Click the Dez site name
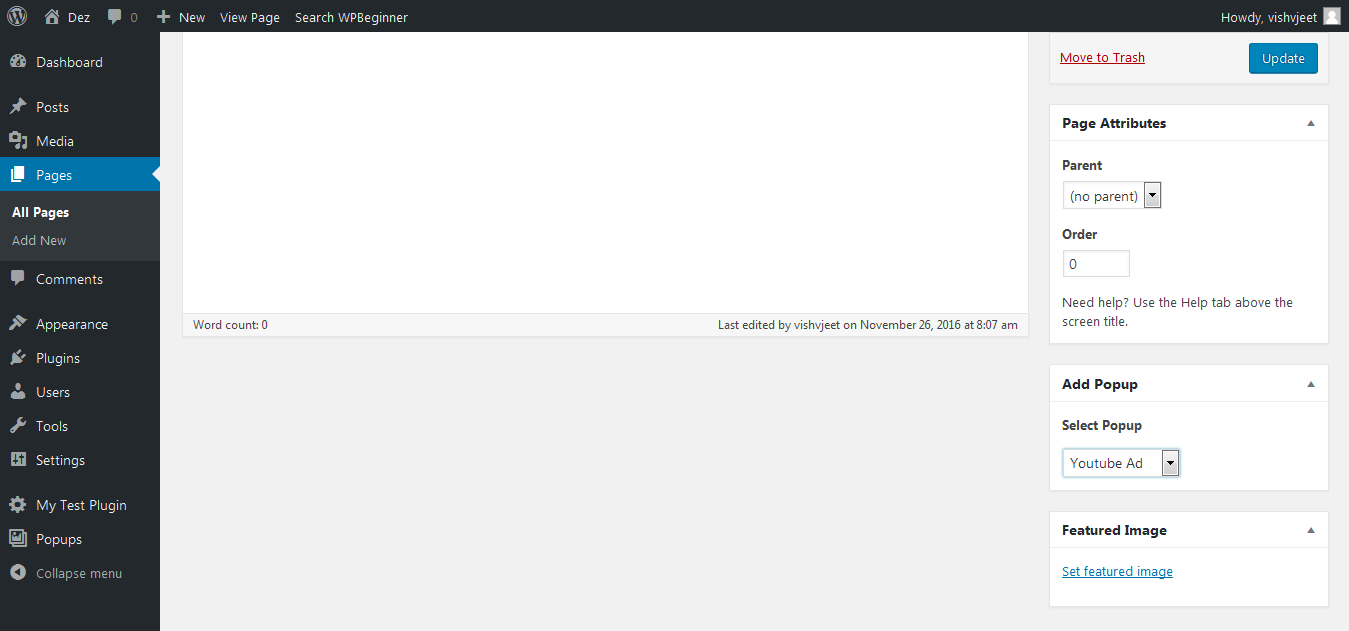This screenshot has height=631, width=1349. pos(79,17)
